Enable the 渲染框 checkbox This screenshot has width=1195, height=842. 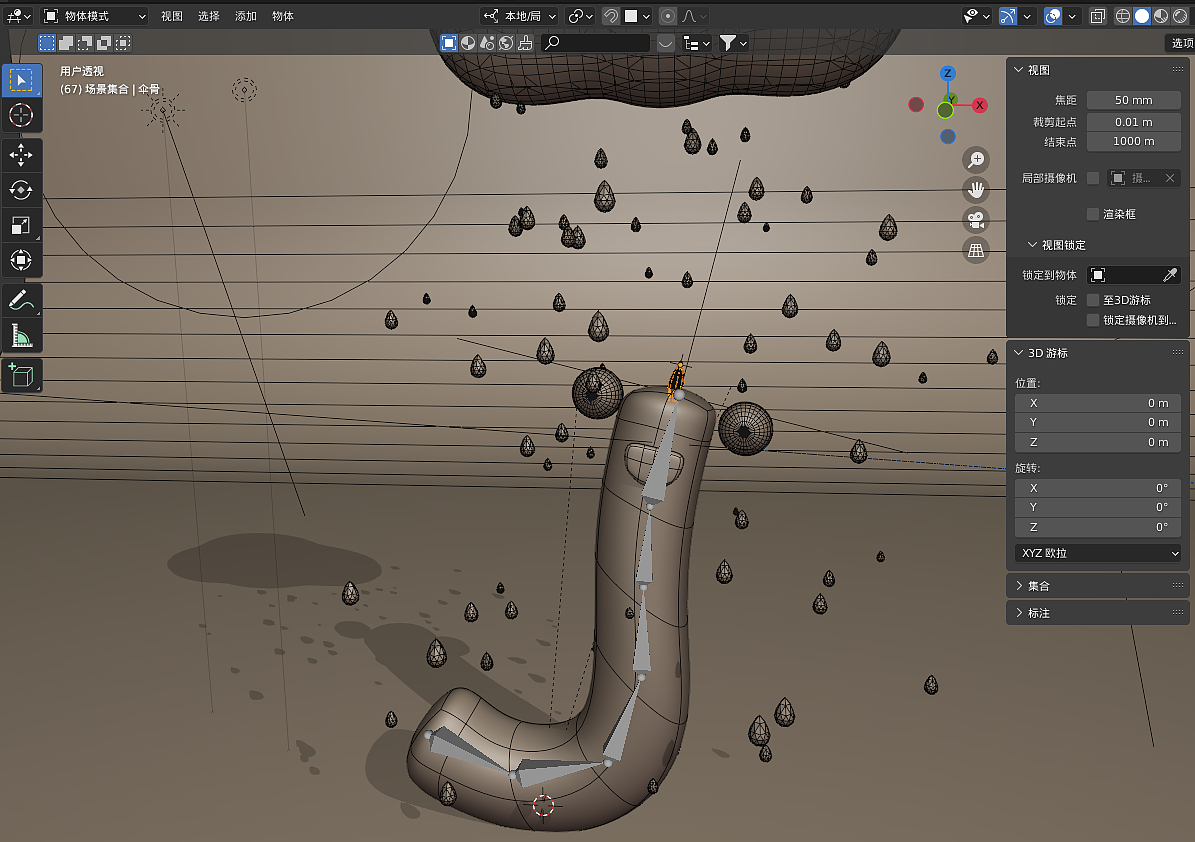tap(1093, 214)
